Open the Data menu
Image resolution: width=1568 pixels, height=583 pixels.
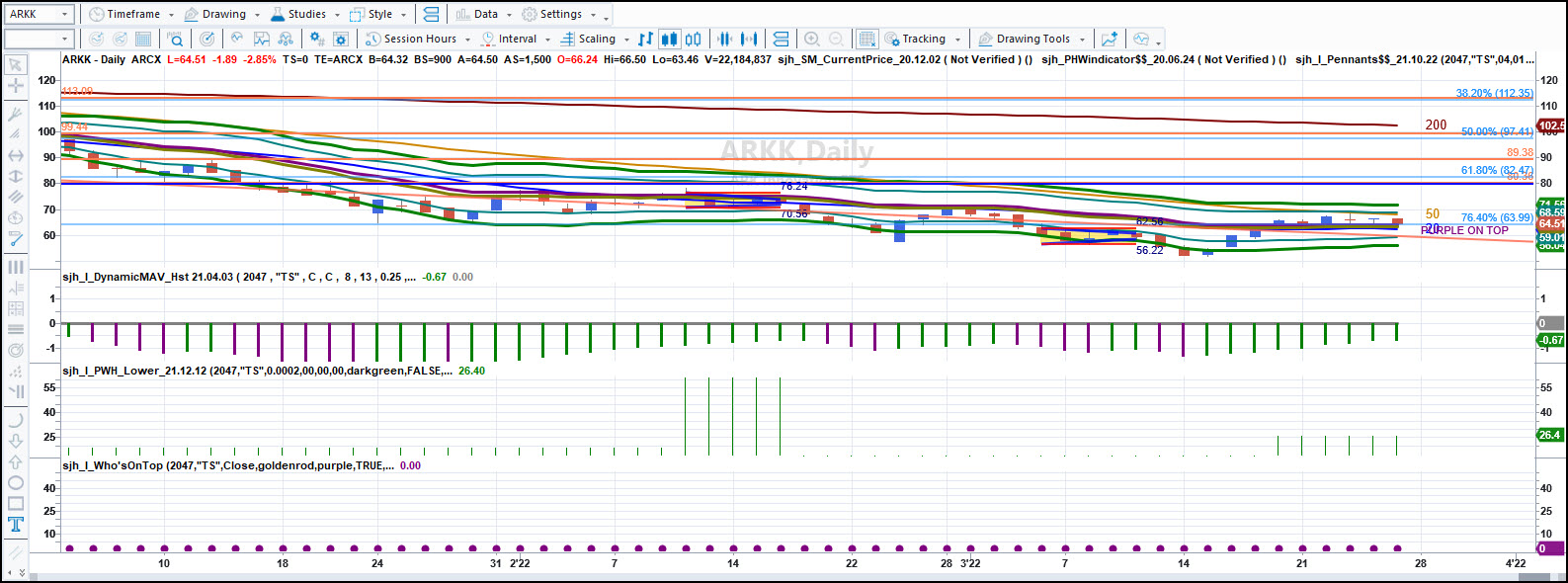coord(477,15)
